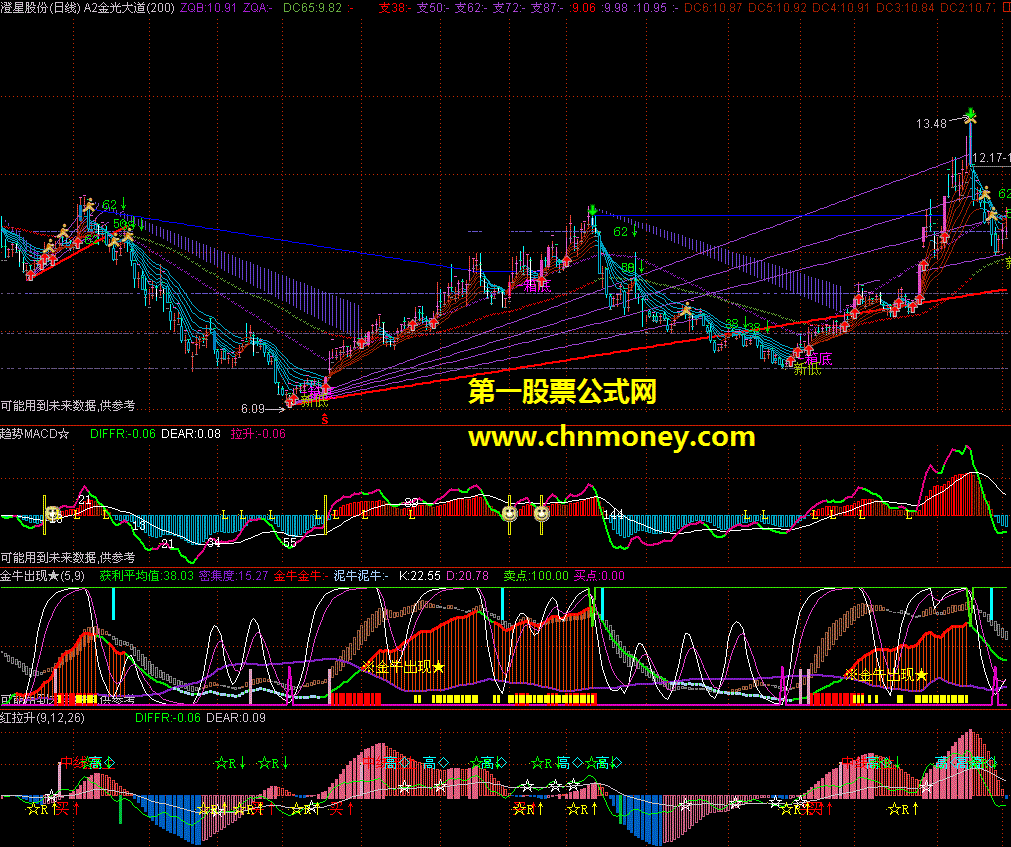Click the 6.09 low price label
Image resolution: width=1011 pixels, height=847 pixels.
pyautogui.click(x=253, y=409)
